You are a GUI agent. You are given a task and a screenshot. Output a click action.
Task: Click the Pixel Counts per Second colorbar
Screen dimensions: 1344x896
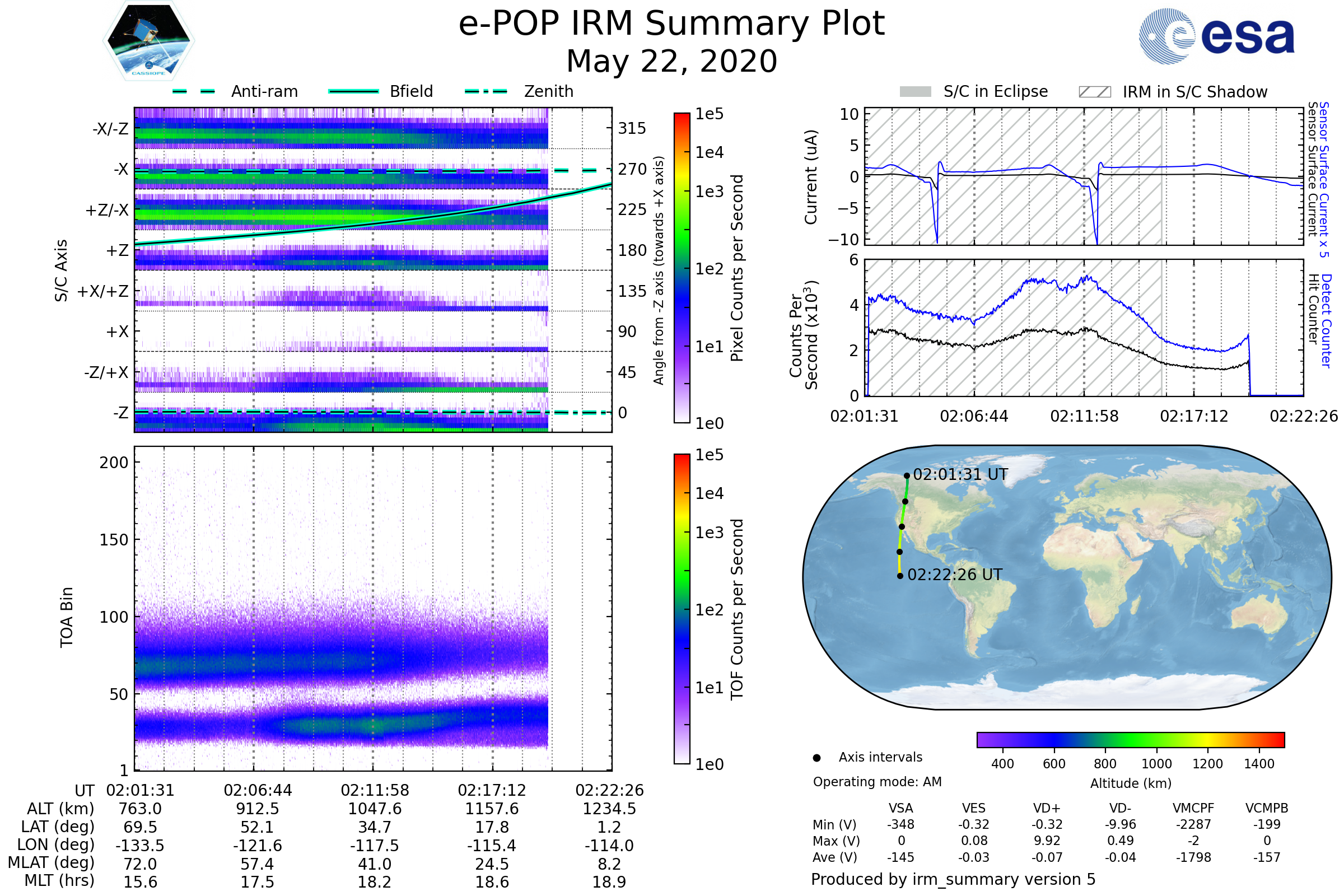tap(682, 268)
